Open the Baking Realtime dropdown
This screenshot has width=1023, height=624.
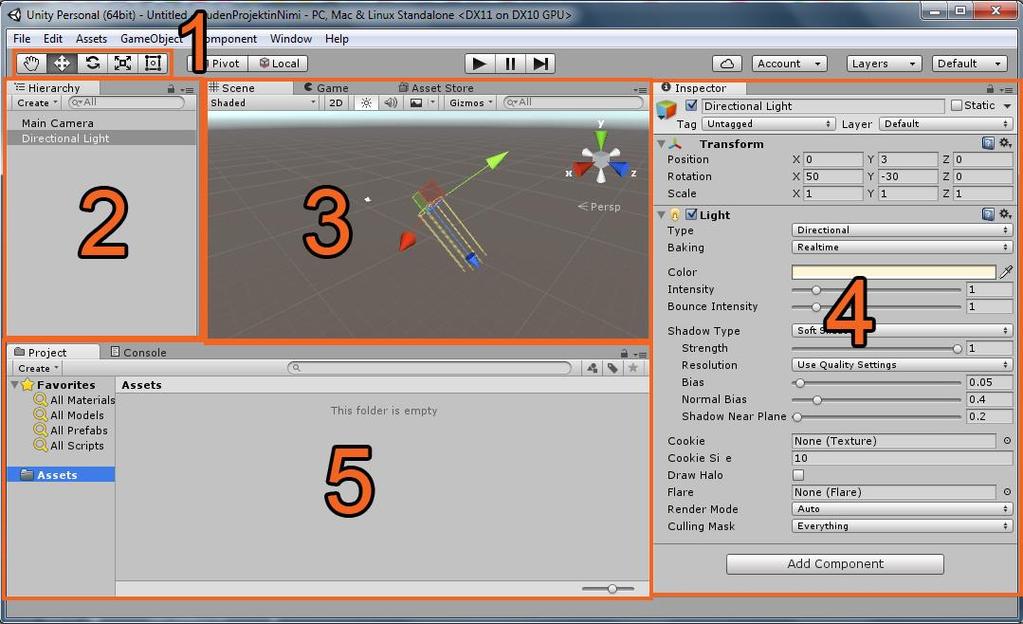tap(902, 247)
